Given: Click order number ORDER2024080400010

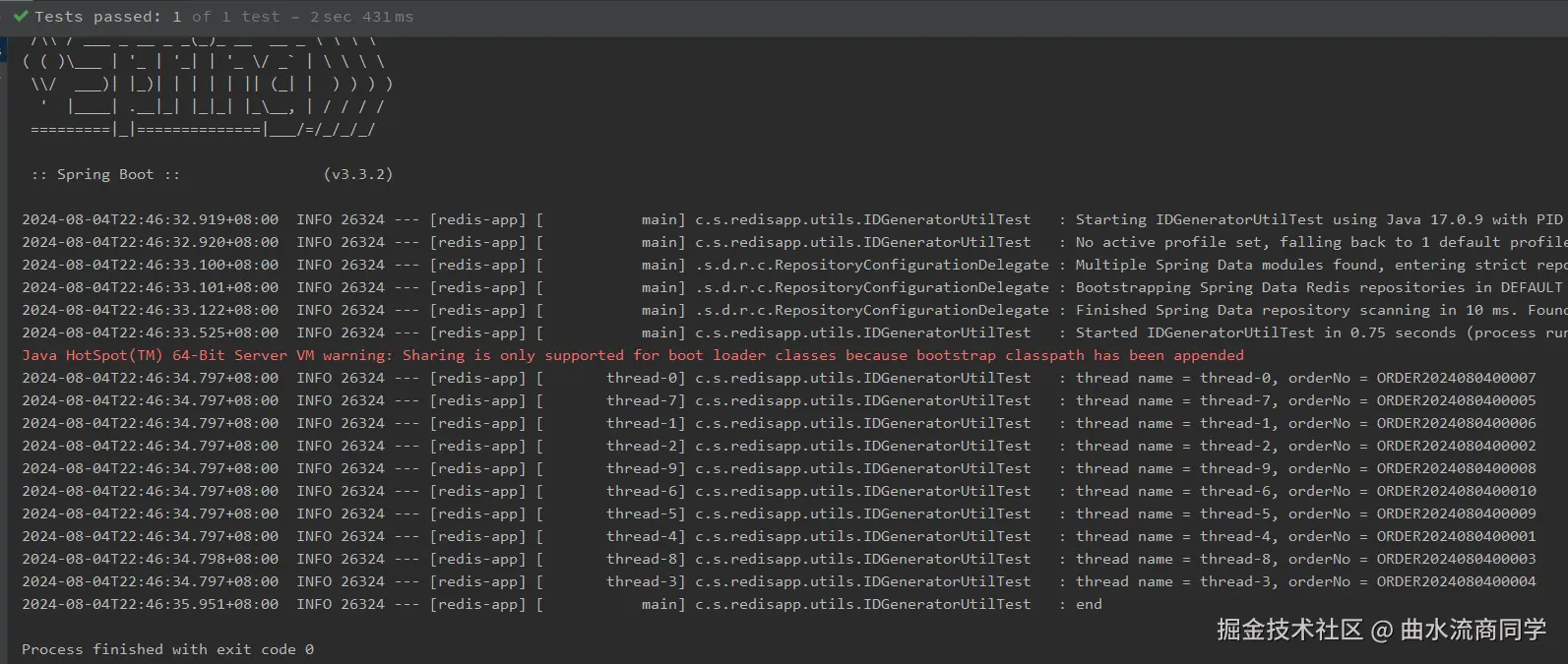Looking at the screenshot, I should [1456, 491].
